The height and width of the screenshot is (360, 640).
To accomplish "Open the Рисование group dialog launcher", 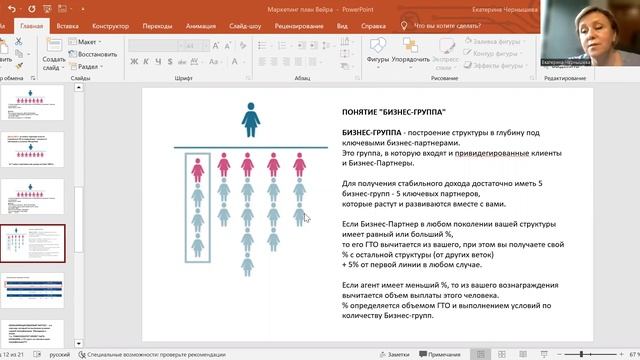I will (532, 78).
